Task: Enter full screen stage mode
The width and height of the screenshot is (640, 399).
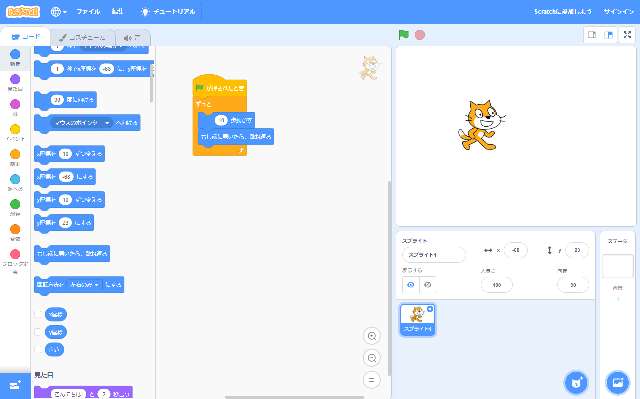Action: 627,35
